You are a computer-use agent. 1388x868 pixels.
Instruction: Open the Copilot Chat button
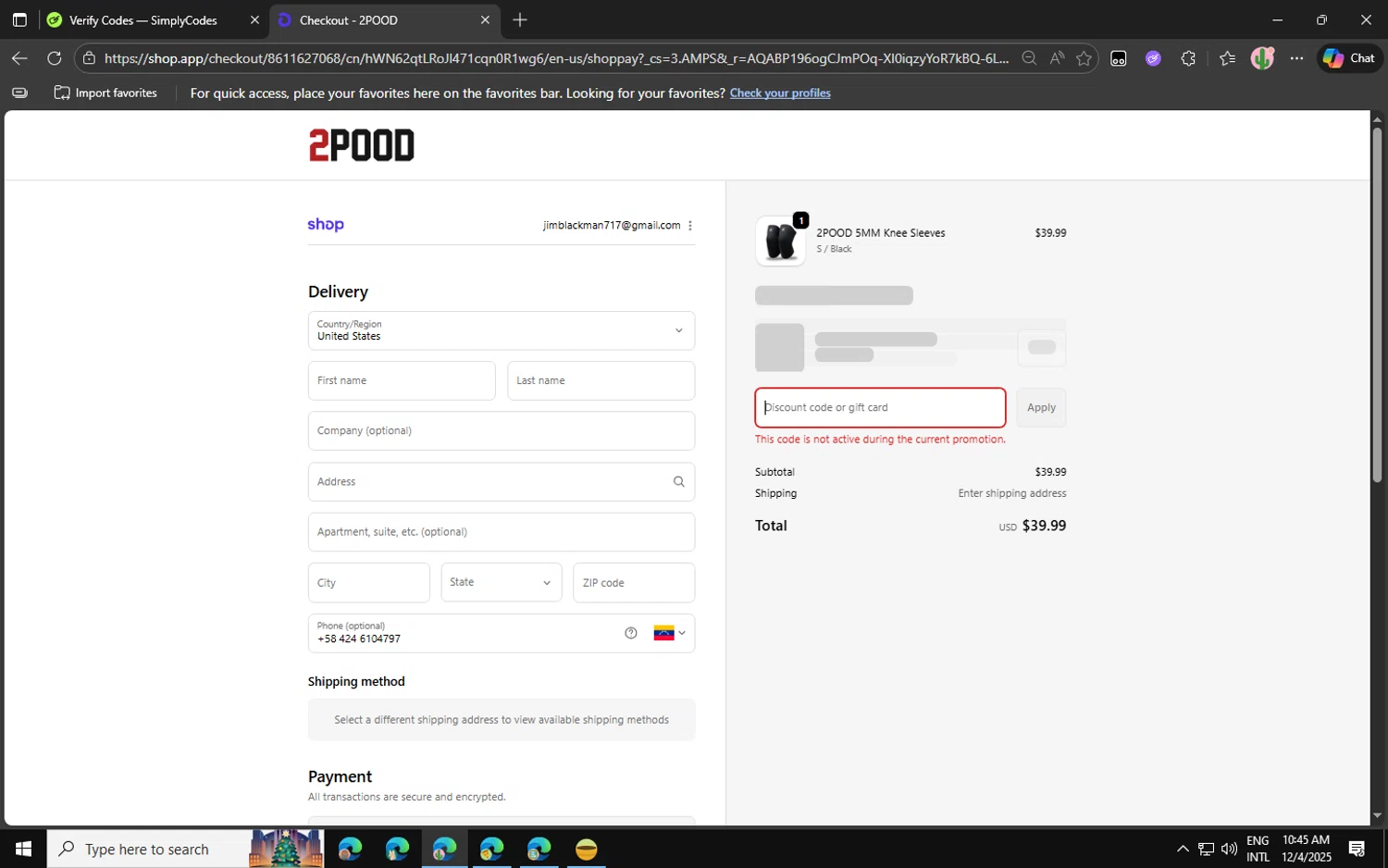tap(1349, 58)
